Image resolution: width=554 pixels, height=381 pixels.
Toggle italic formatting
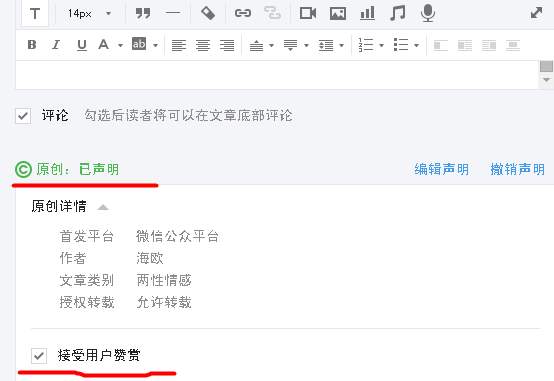[x=56, y=45]
